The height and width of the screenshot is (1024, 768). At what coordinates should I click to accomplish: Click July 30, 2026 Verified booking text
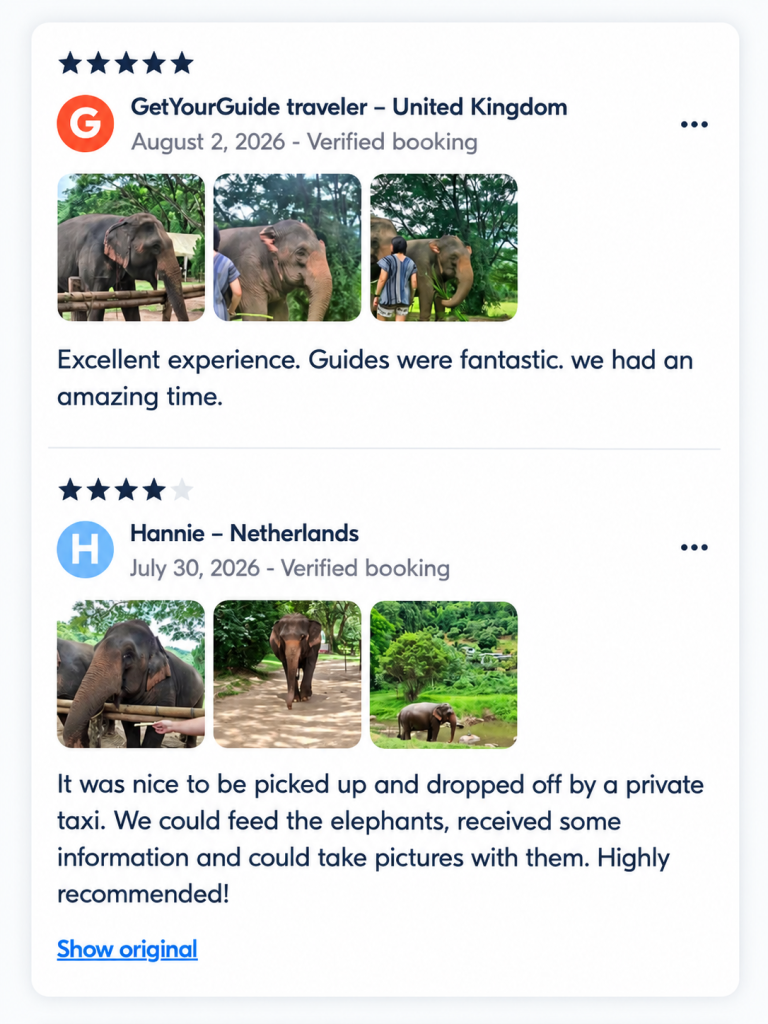(290, 568)
